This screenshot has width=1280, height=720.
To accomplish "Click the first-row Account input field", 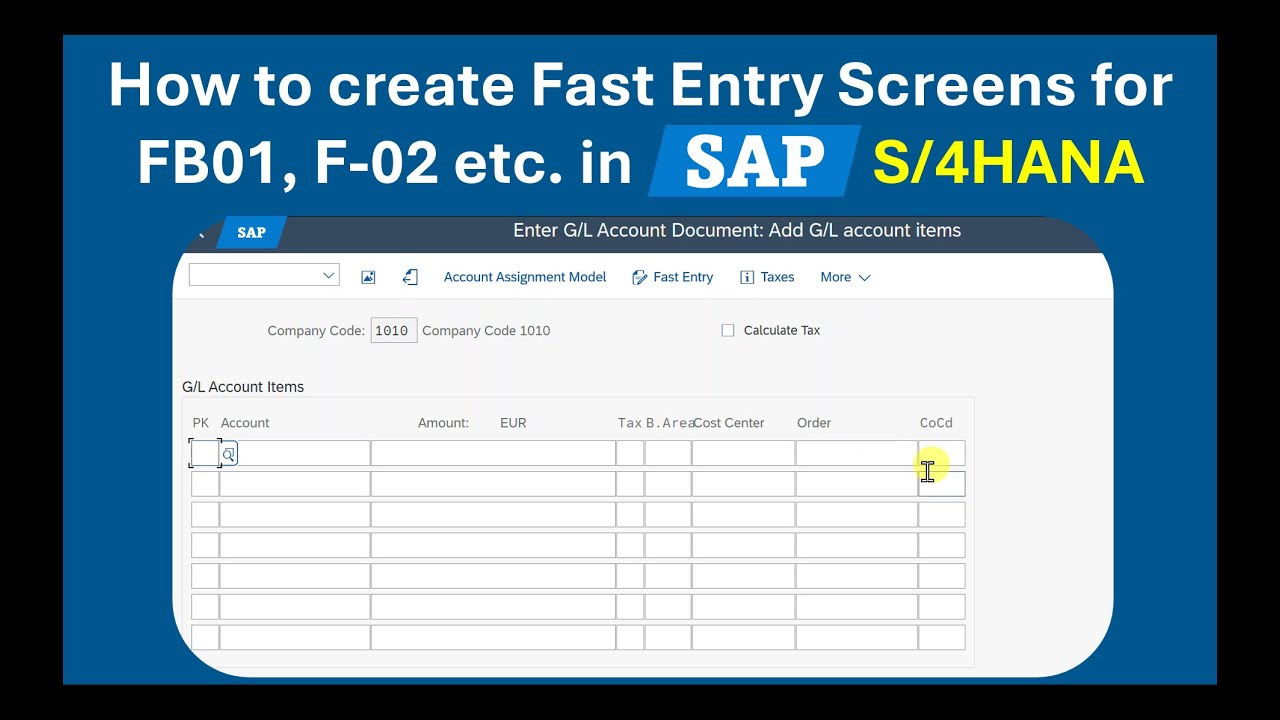I will coord(295,453).
